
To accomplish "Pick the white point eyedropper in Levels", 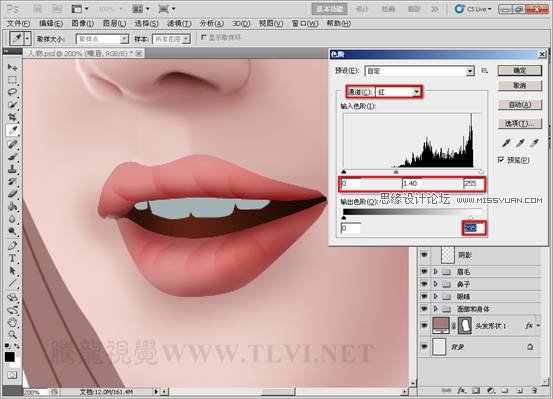I will coord(535,143).
